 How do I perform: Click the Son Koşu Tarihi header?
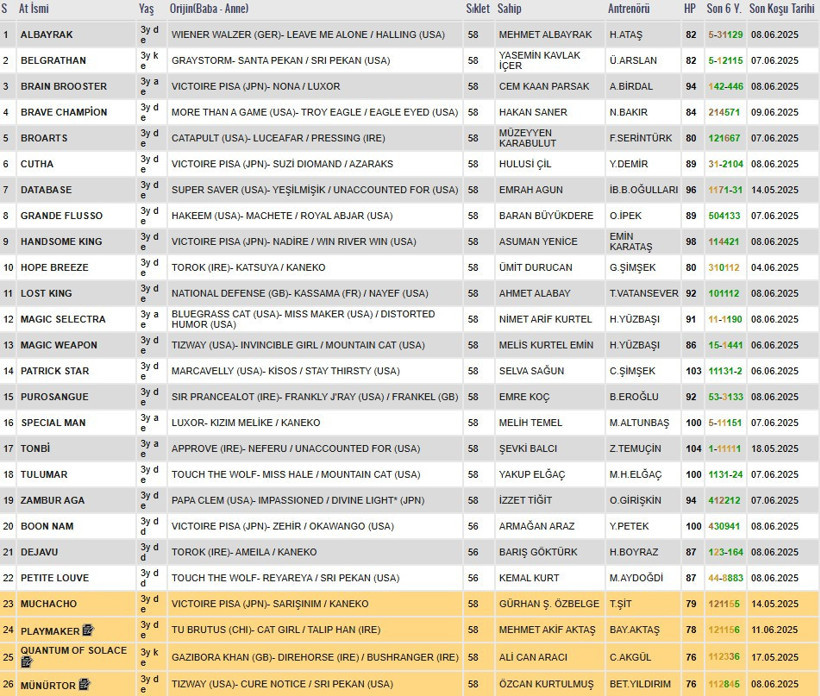click(x=783, y=8)
